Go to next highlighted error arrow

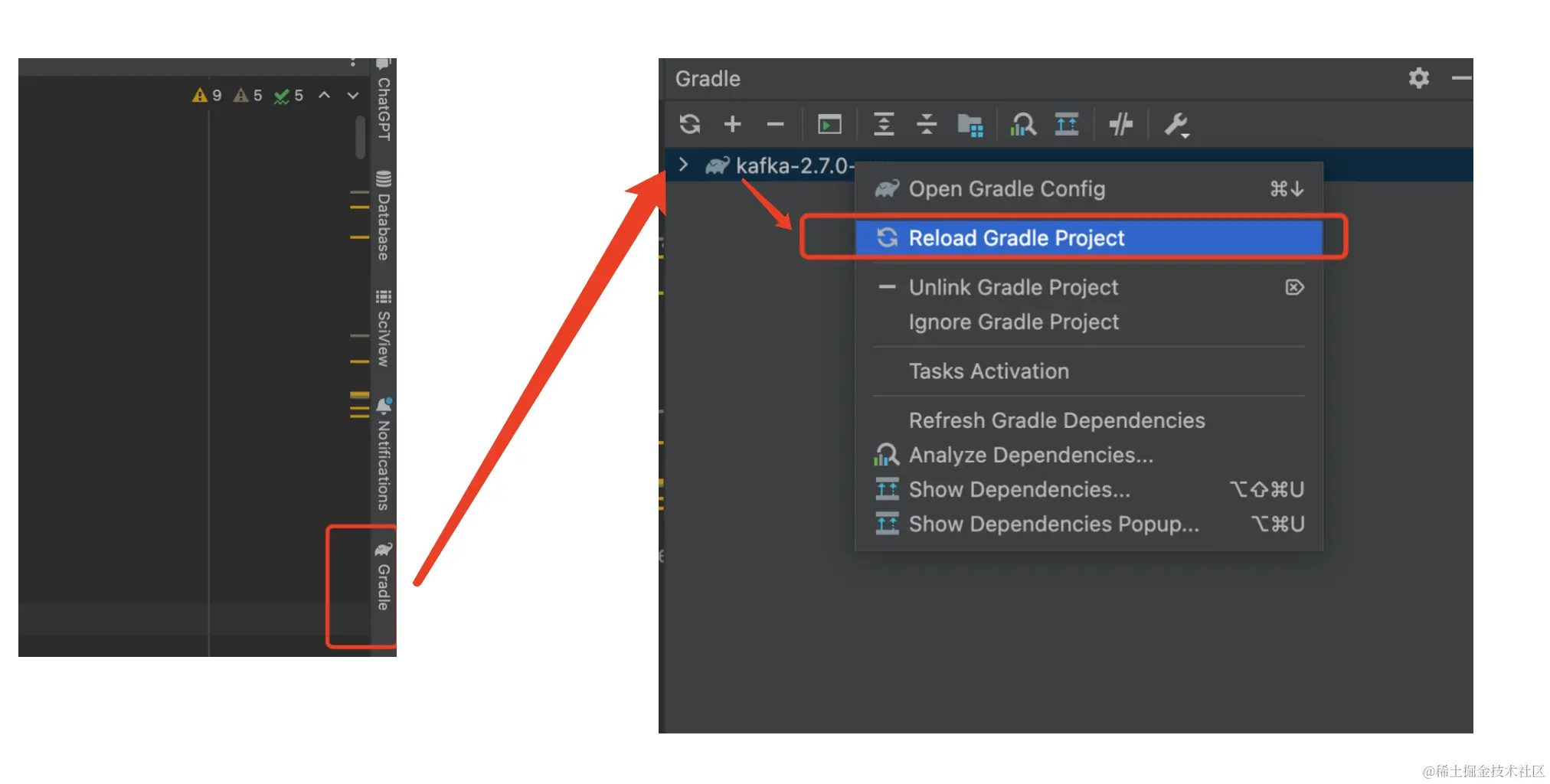point(353,95)
